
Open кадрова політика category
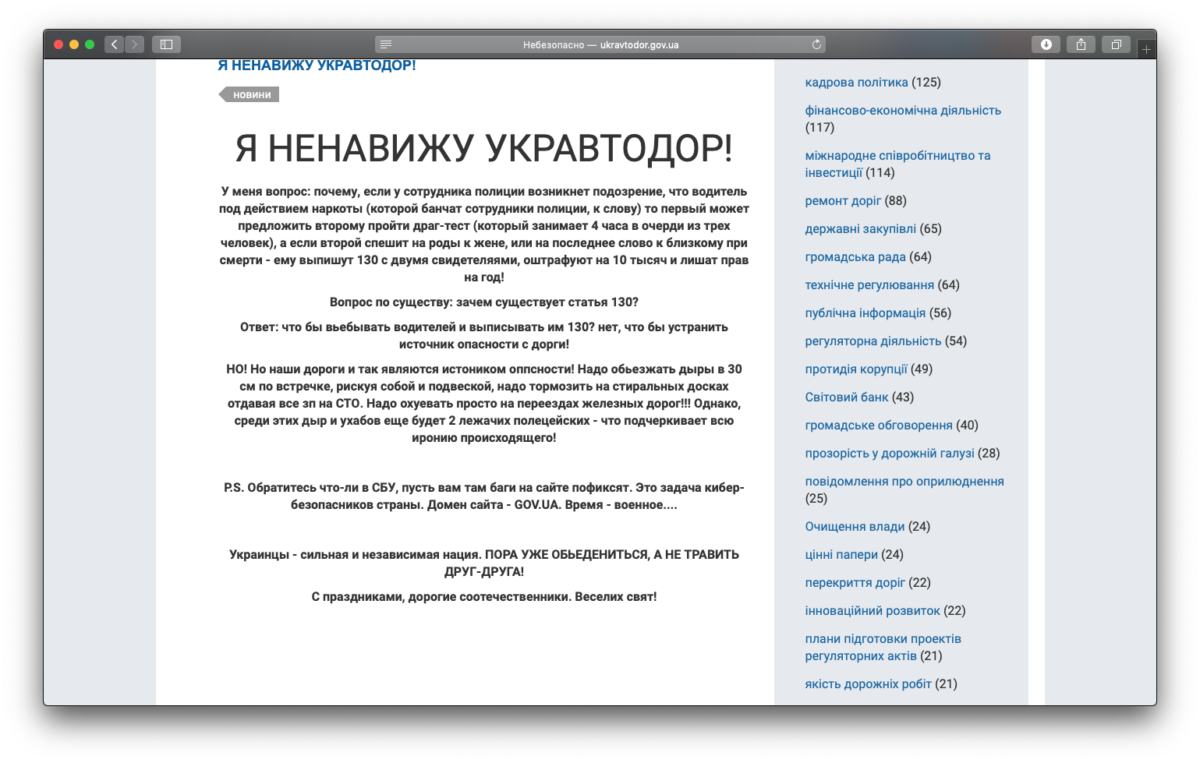pos(856,82)
